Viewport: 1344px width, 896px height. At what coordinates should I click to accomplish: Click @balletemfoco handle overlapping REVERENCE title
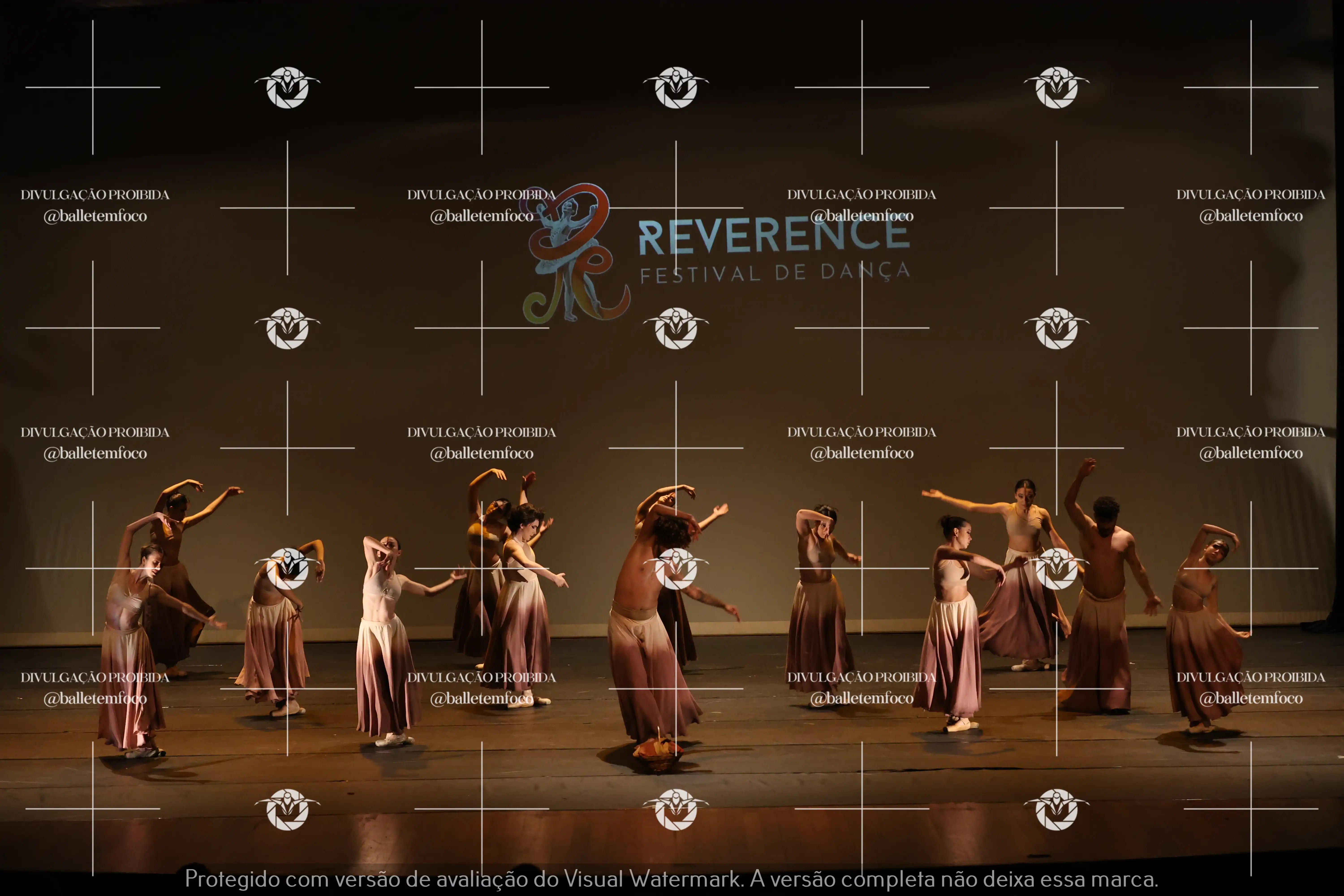(862, 216)
